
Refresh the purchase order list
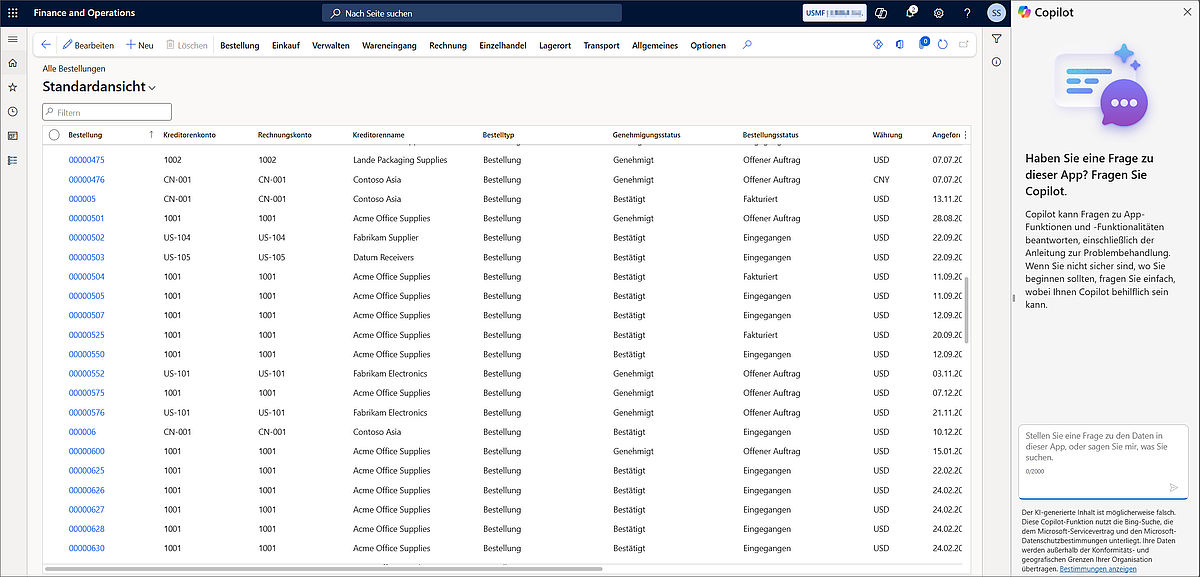pos(943,45)
